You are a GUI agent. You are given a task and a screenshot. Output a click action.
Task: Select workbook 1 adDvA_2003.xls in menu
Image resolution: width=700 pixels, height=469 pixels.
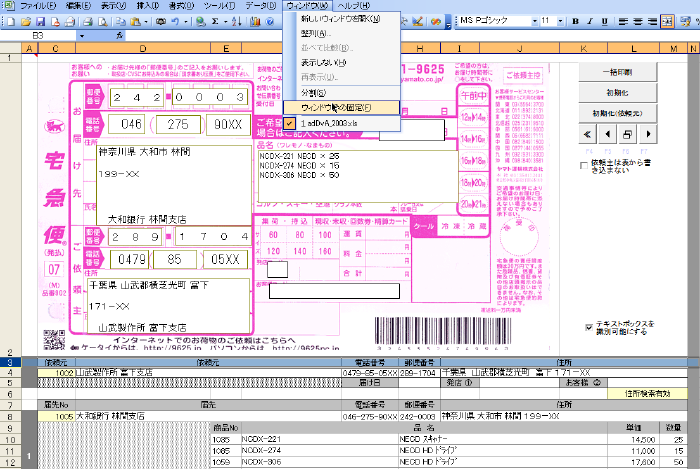pyautogui.click(x=342, y=123)
